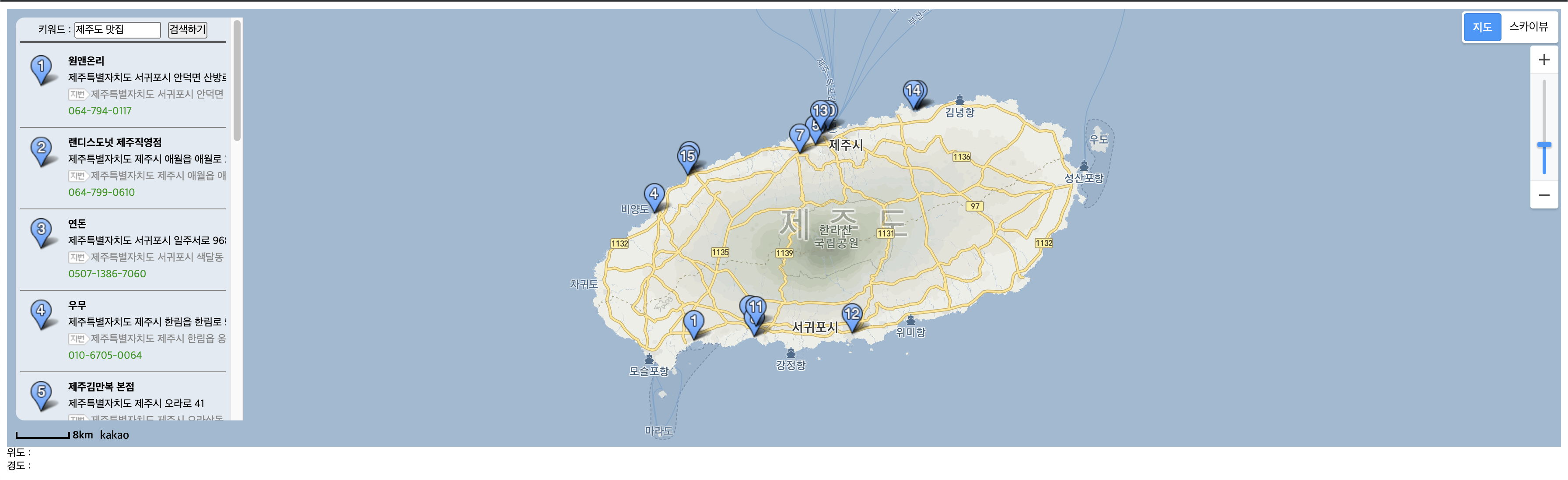Screen dimensions: 1568x480
Task: Click map marker number 14
Action: pos(913,92)
